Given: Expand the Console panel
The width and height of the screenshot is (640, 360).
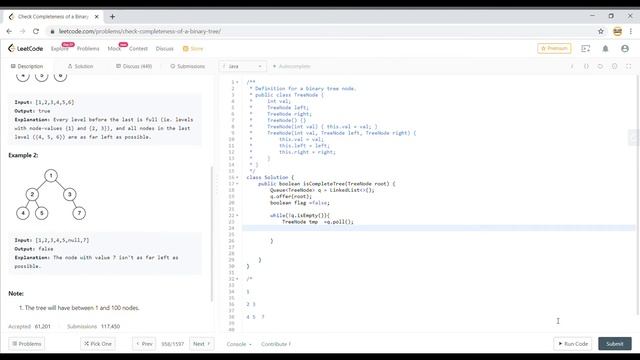Looking at the screenshot, I should click(x=239, y=344).
